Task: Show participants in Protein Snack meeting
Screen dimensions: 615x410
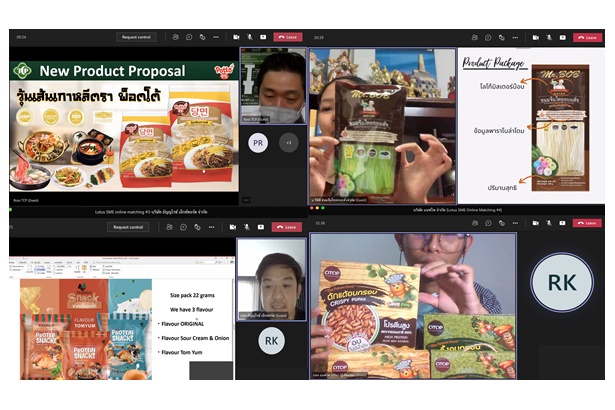Action: click(169, 227)
